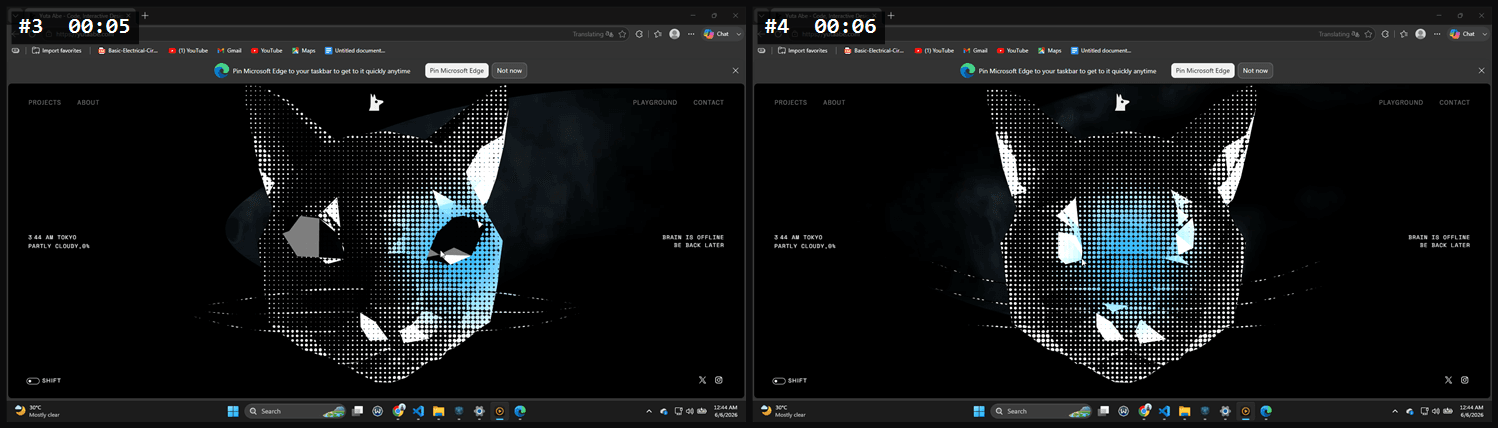Click Not now button in frame #4
Viewport: 1498px width, 428px height.
pyautogui.click(x=1256, y=71)
